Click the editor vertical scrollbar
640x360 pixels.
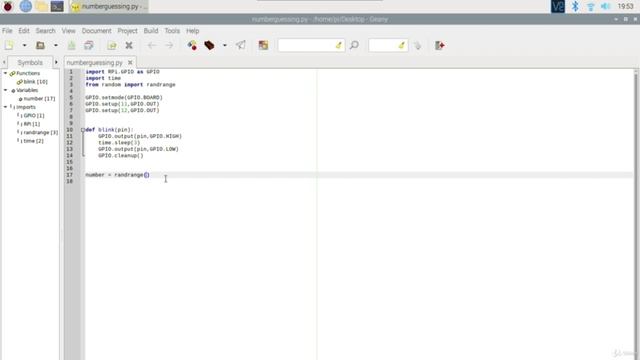pyautogui.click(x=636, y=214)
